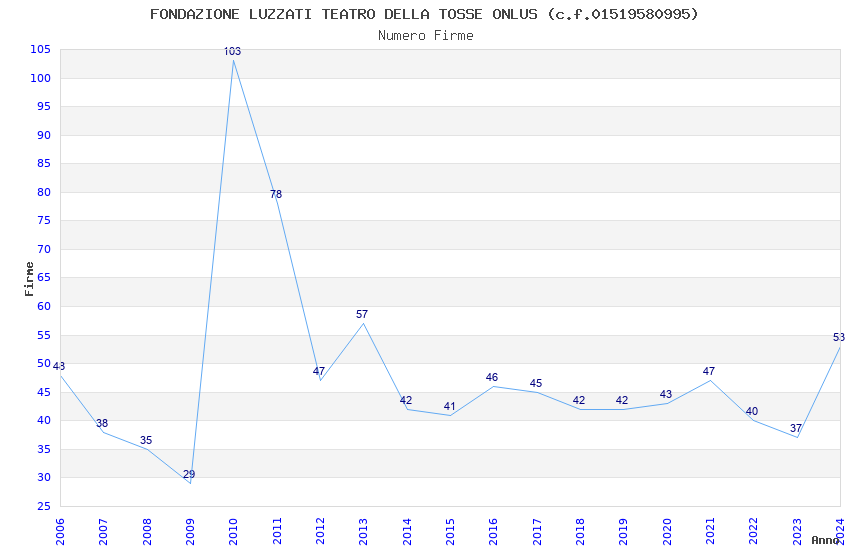
Task: Click the y-axis tick label 75
Action: [44, 220]
